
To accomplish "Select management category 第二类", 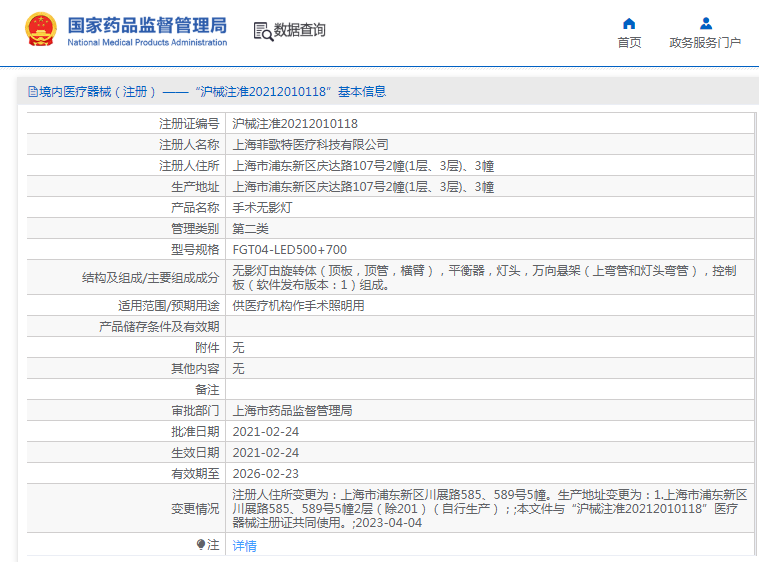I will [x=250, y=228].
